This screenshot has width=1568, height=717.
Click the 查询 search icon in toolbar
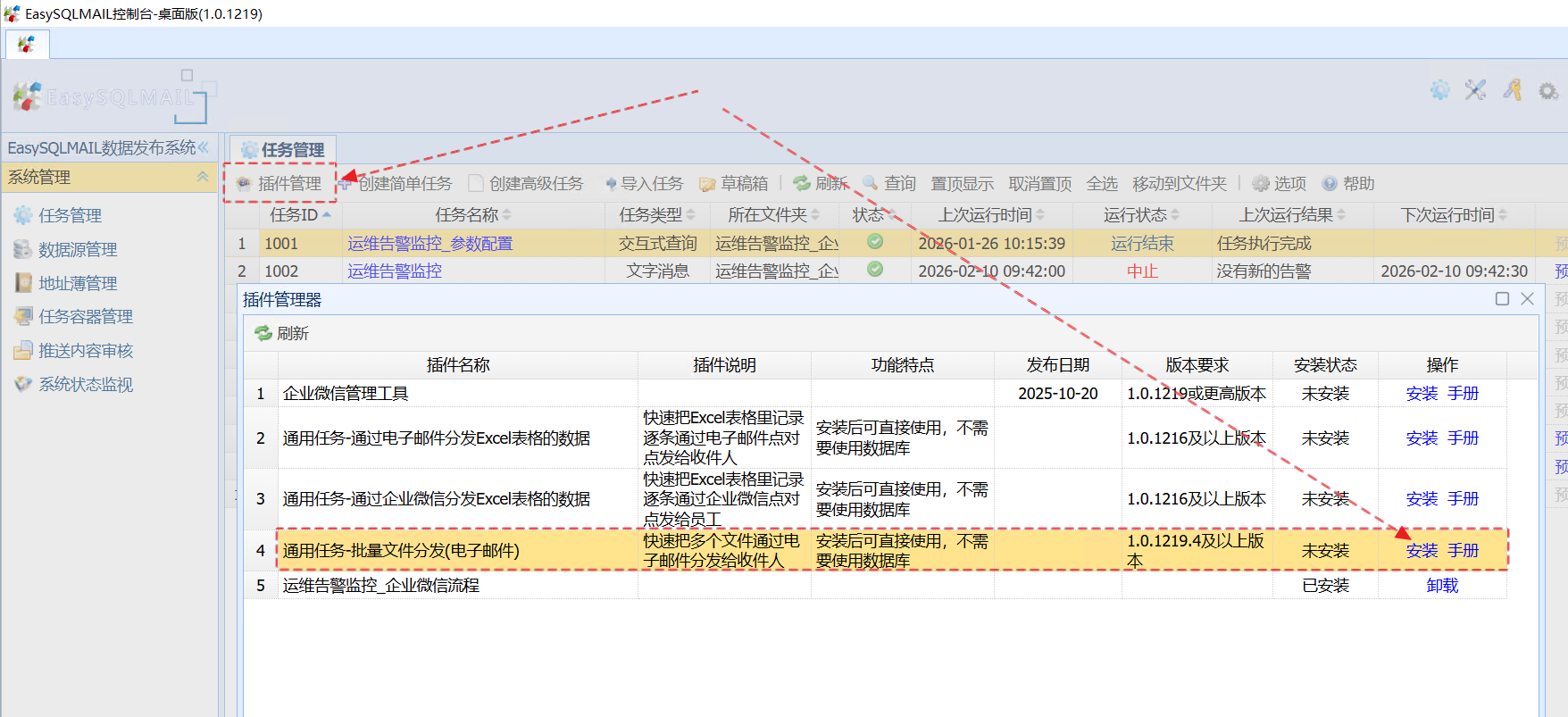[871, 184]
